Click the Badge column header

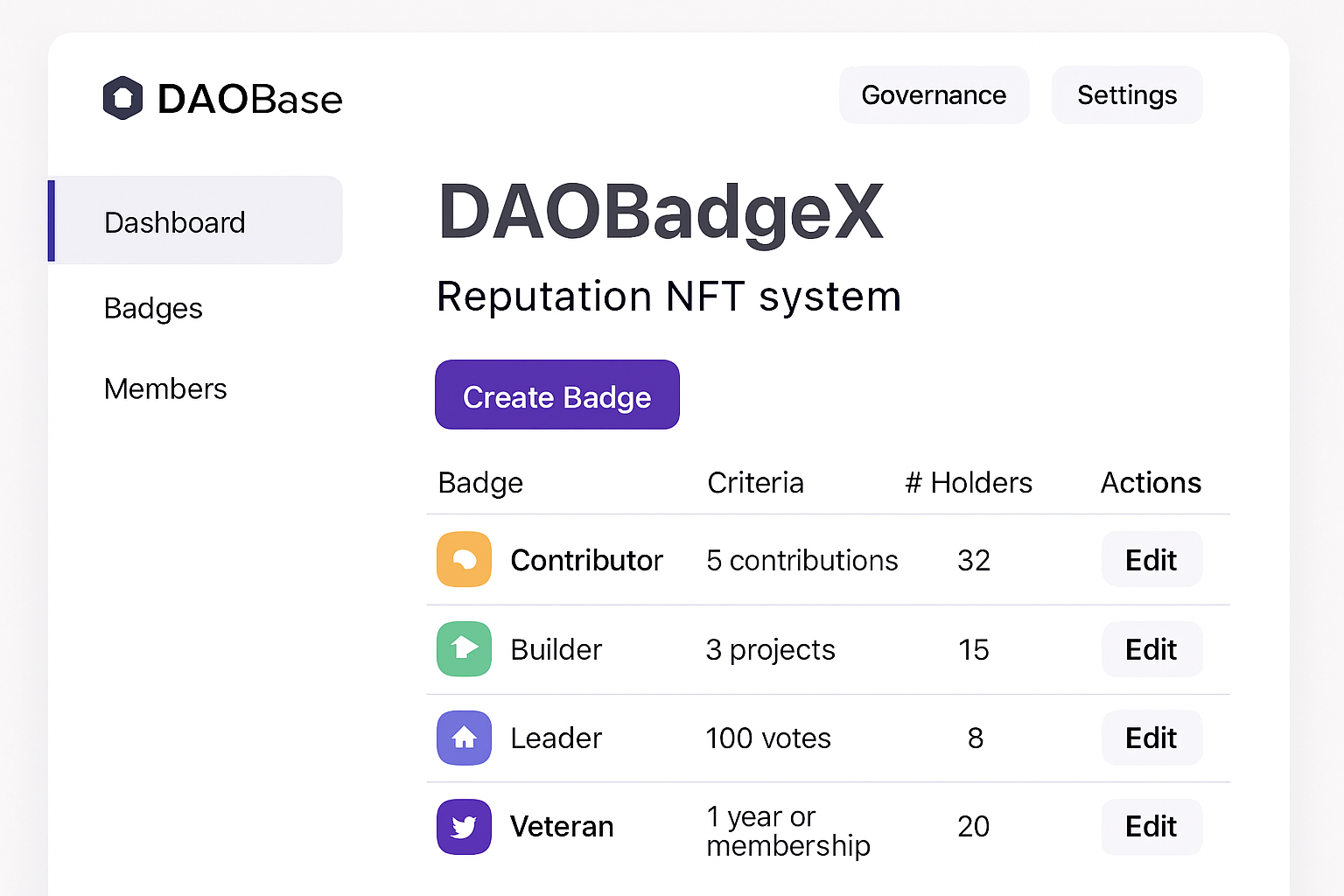pos(479,482)
